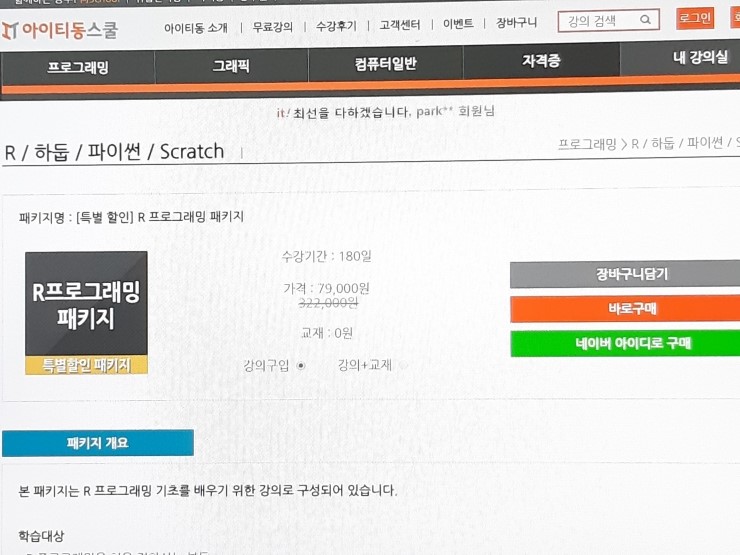Click the 아이티동스쿨 logo
Image resolution: width=740 pixels, height=555 pixels.
pyautogui.click(x=59, y=30)
